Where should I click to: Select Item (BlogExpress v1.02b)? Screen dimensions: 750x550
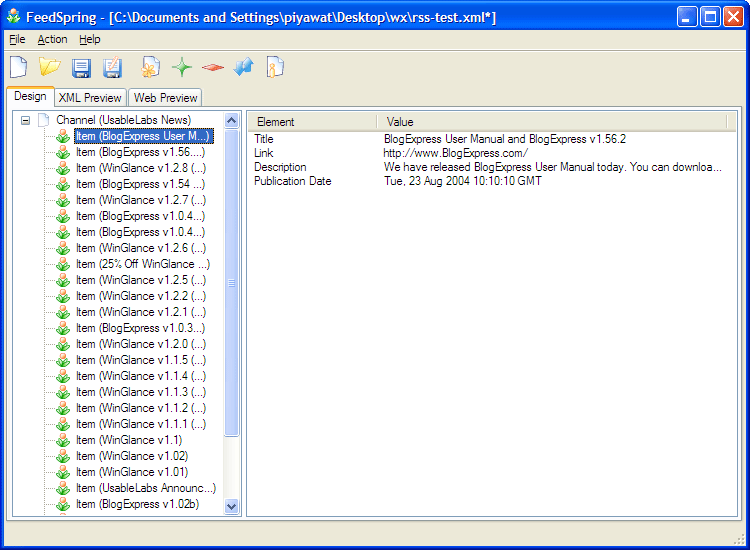pyautogui.click(x=138, y=504)
